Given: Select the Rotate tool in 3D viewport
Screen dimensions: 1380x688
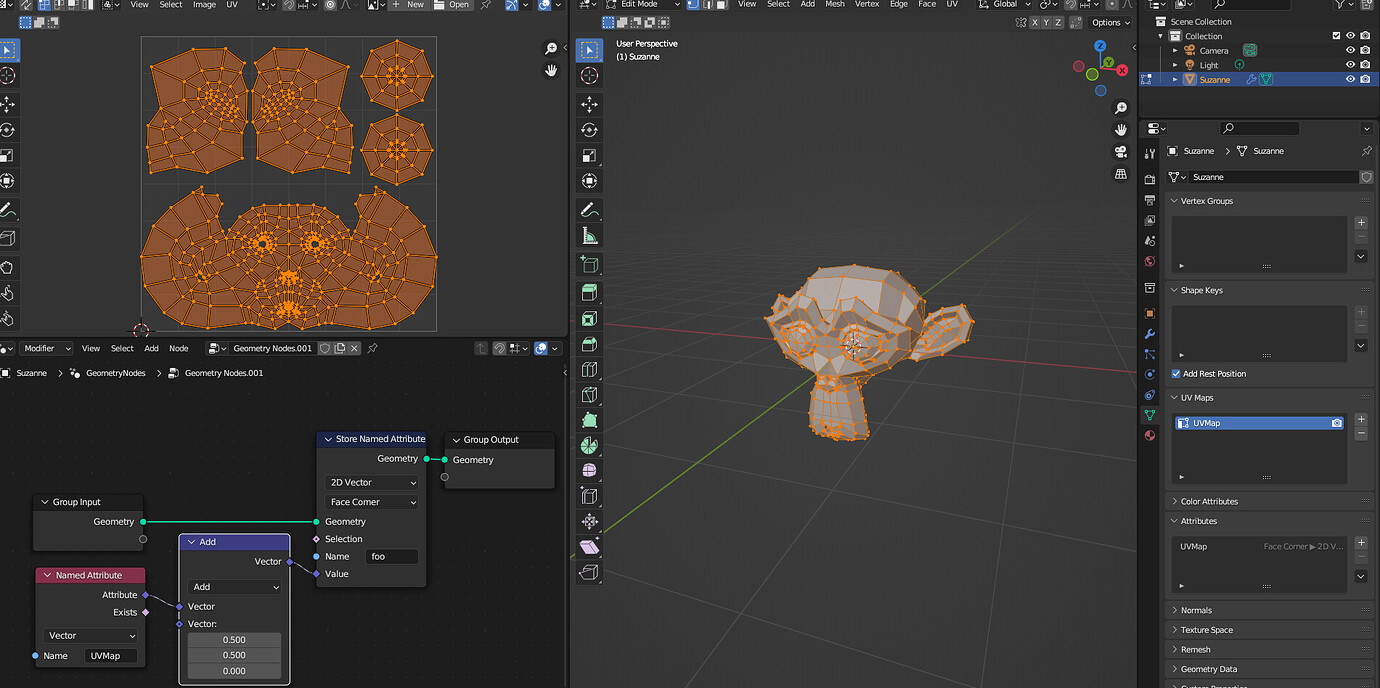Looking at the screenshot, I should tap(589, 129).
